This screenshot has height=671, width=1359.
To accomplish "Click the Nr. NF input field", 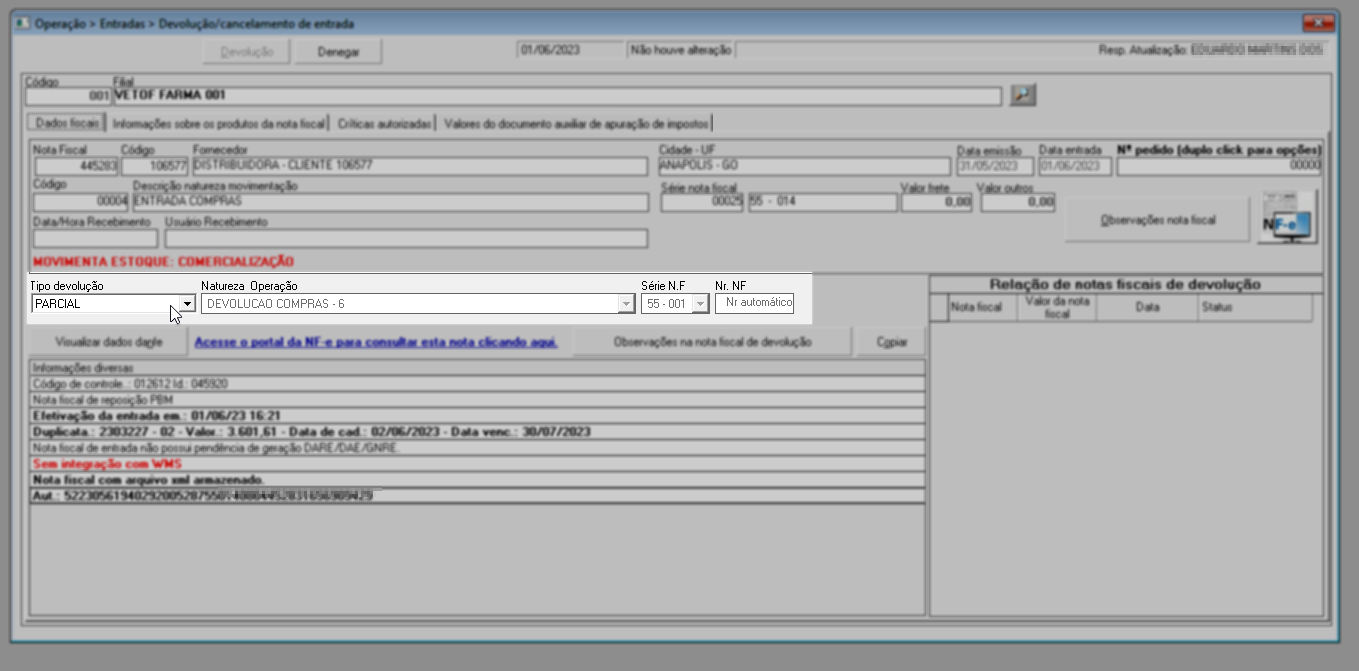I will (x=755, y=303).
